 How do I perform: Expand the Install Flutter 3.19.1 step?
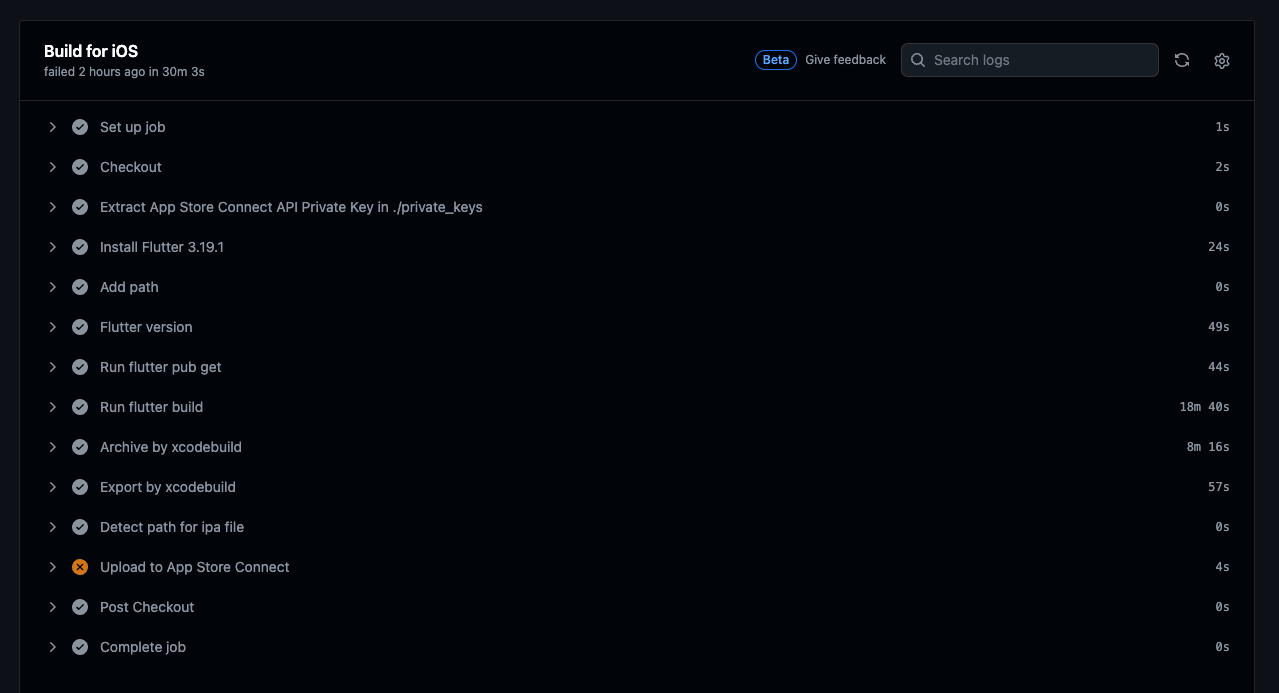pos(52,247)
